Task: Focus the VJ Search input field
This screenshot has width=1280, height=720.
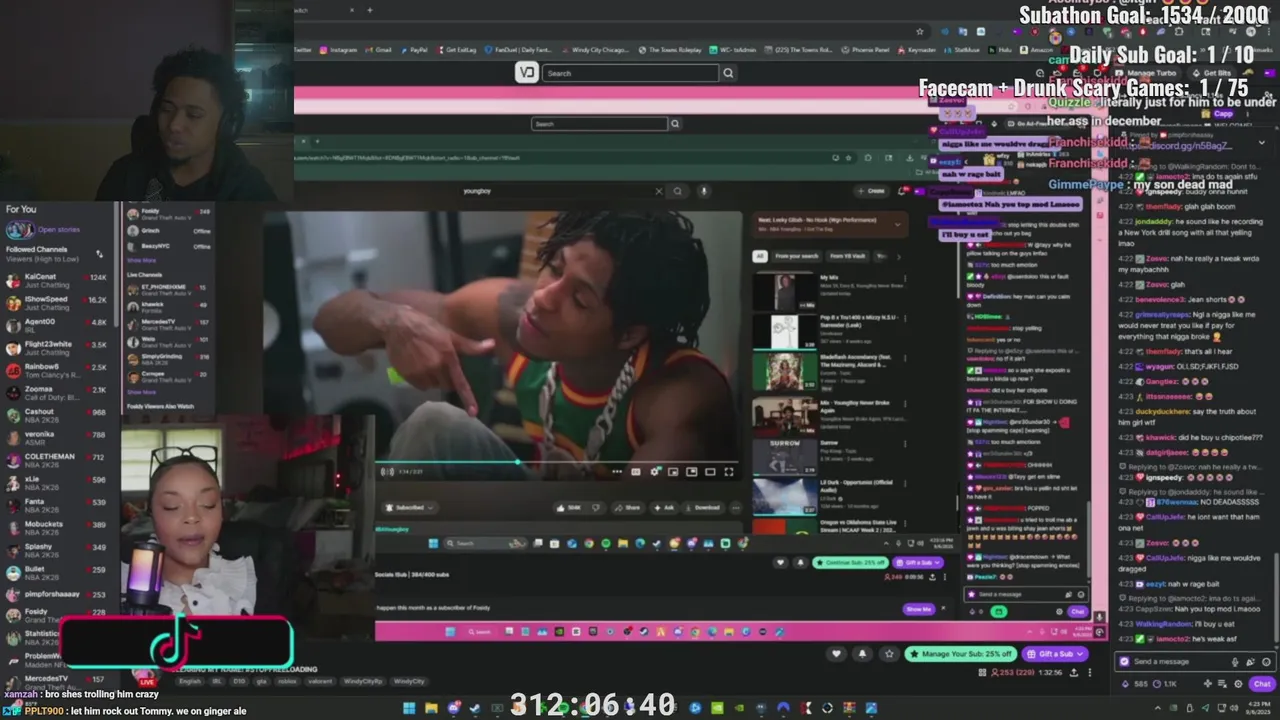Action: tap(630, 73)
